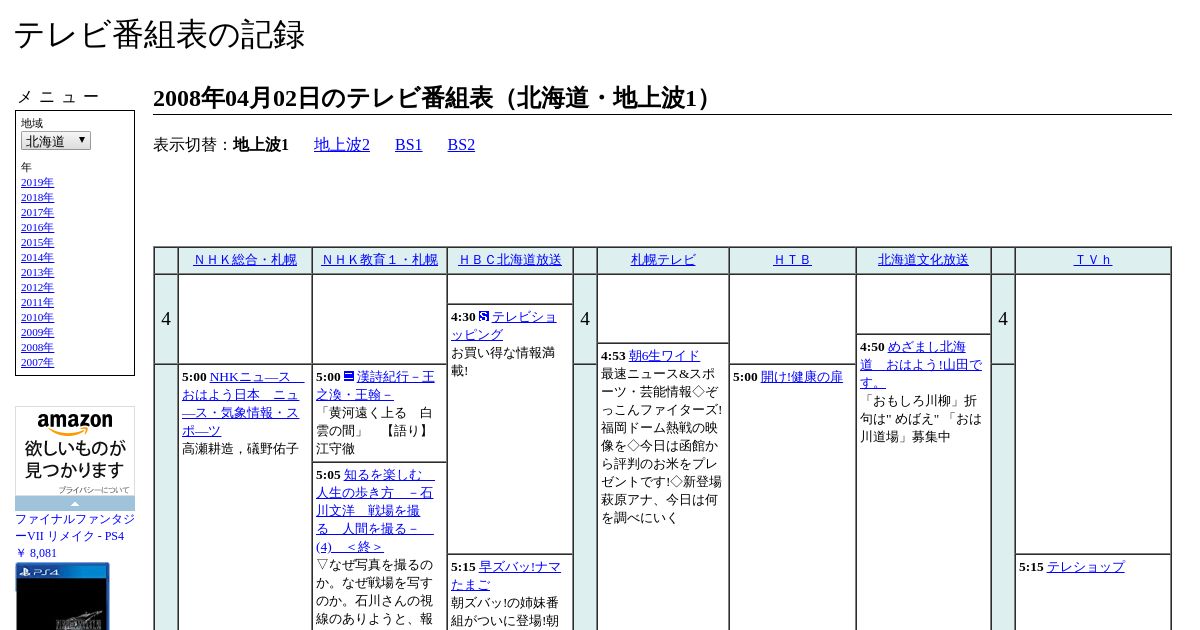Open the 5:15 早ズバッ!ナマたまご program
1200x630 pixels.
coord(506,576)
